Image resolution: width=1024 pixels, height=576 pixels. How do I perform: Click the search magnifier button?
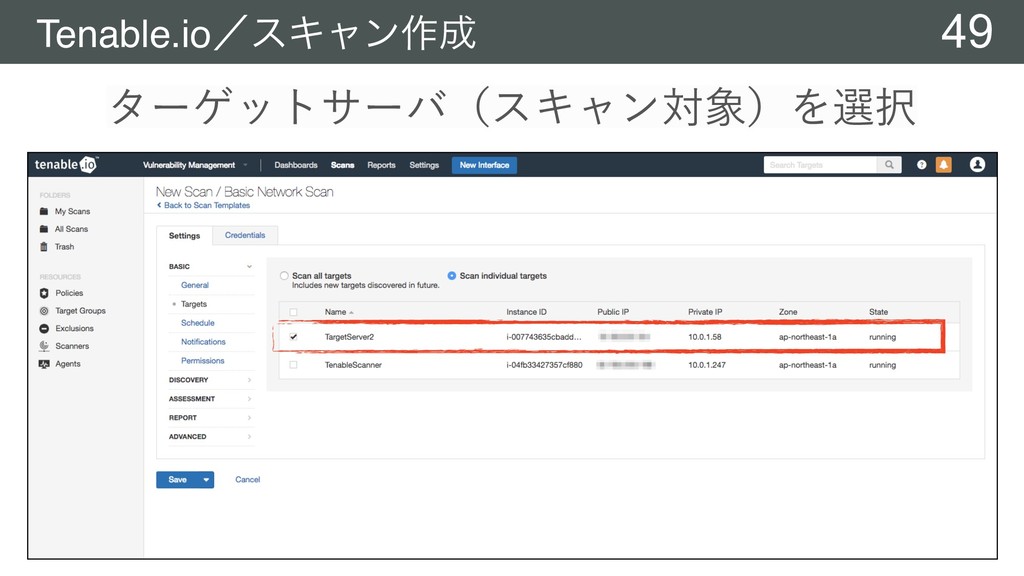point(889,165)
